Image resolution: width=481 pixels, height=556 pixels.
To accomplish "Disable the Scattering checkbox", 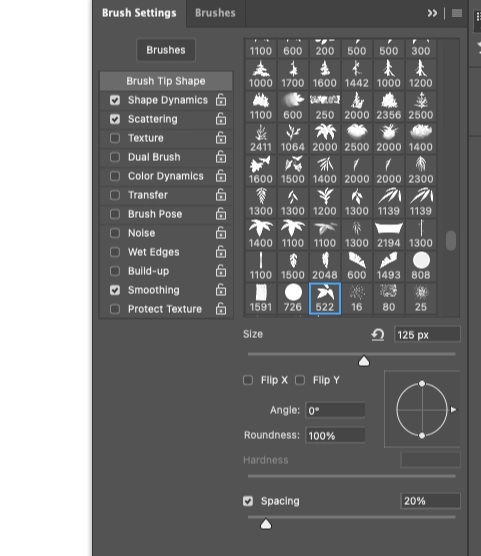I will [x=115, y=119].
